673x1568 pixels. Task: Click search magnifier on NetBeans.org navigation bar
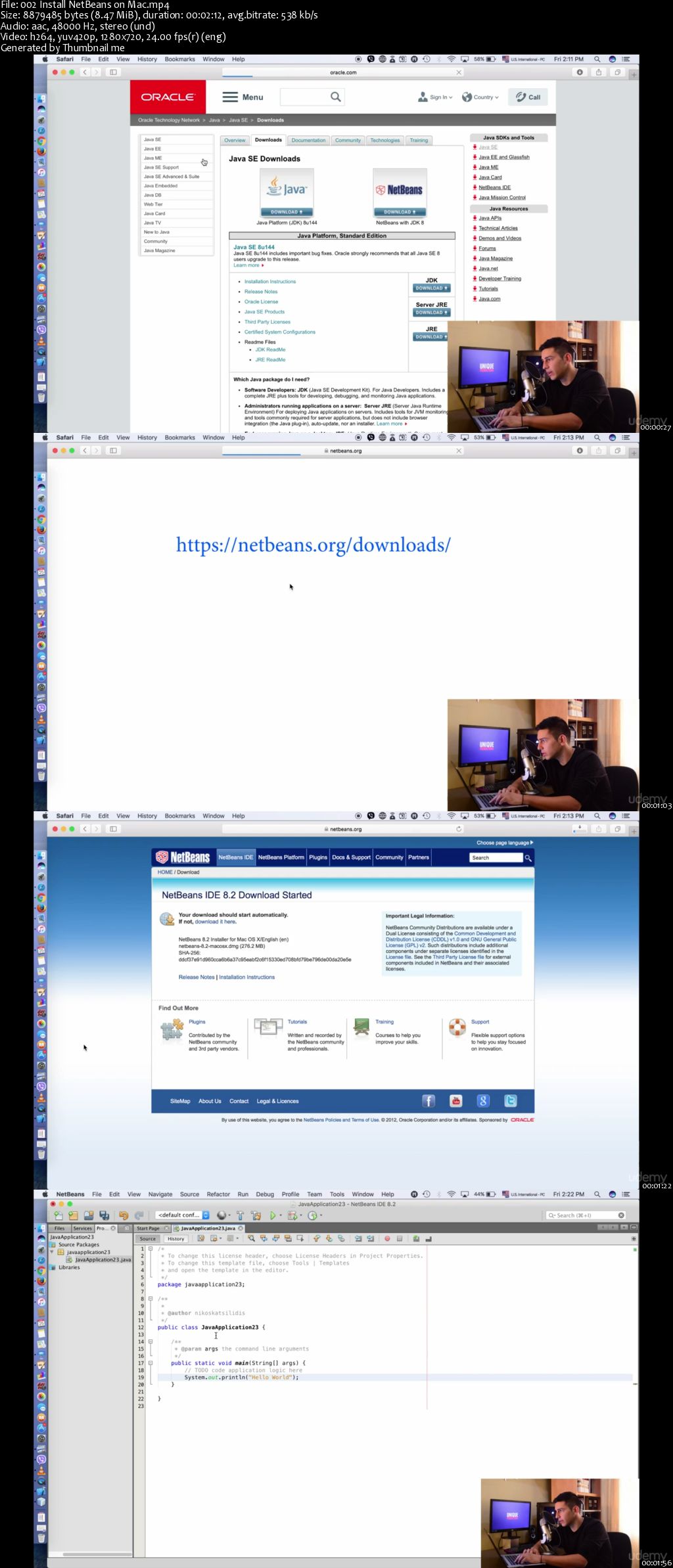pyautogui.click(x=528, y=857)
